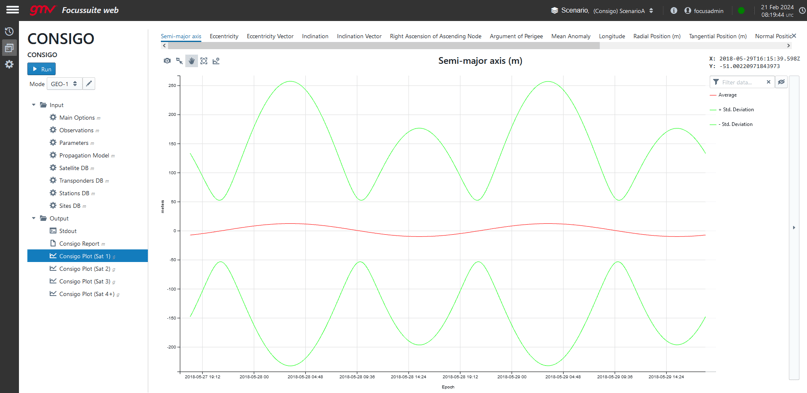807x393 pixels.
Task: Click in the Filter data field
Action: tap(742, 82)
